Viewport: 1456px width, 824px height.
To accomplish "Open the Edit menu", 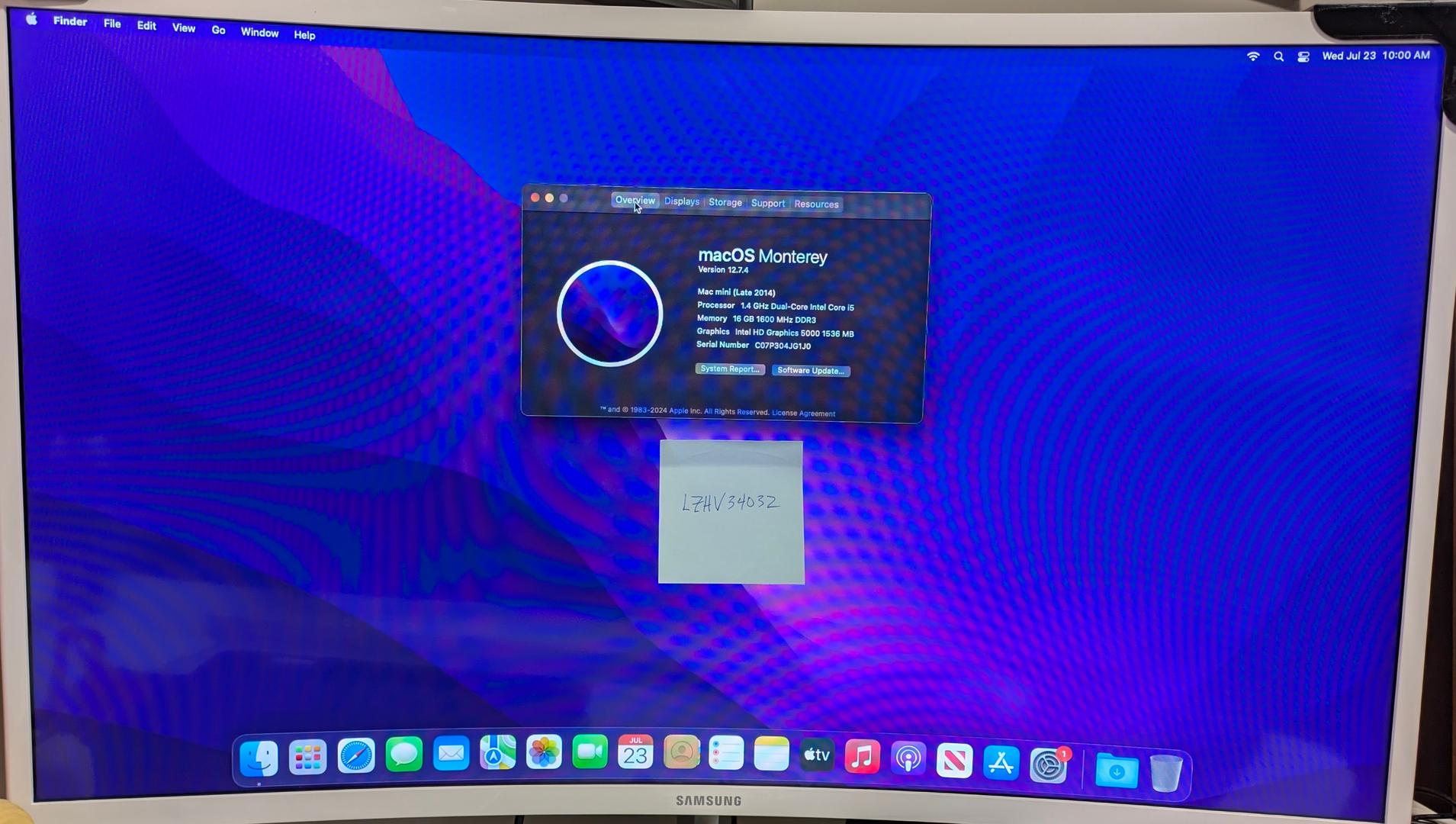I will (146, 26).
